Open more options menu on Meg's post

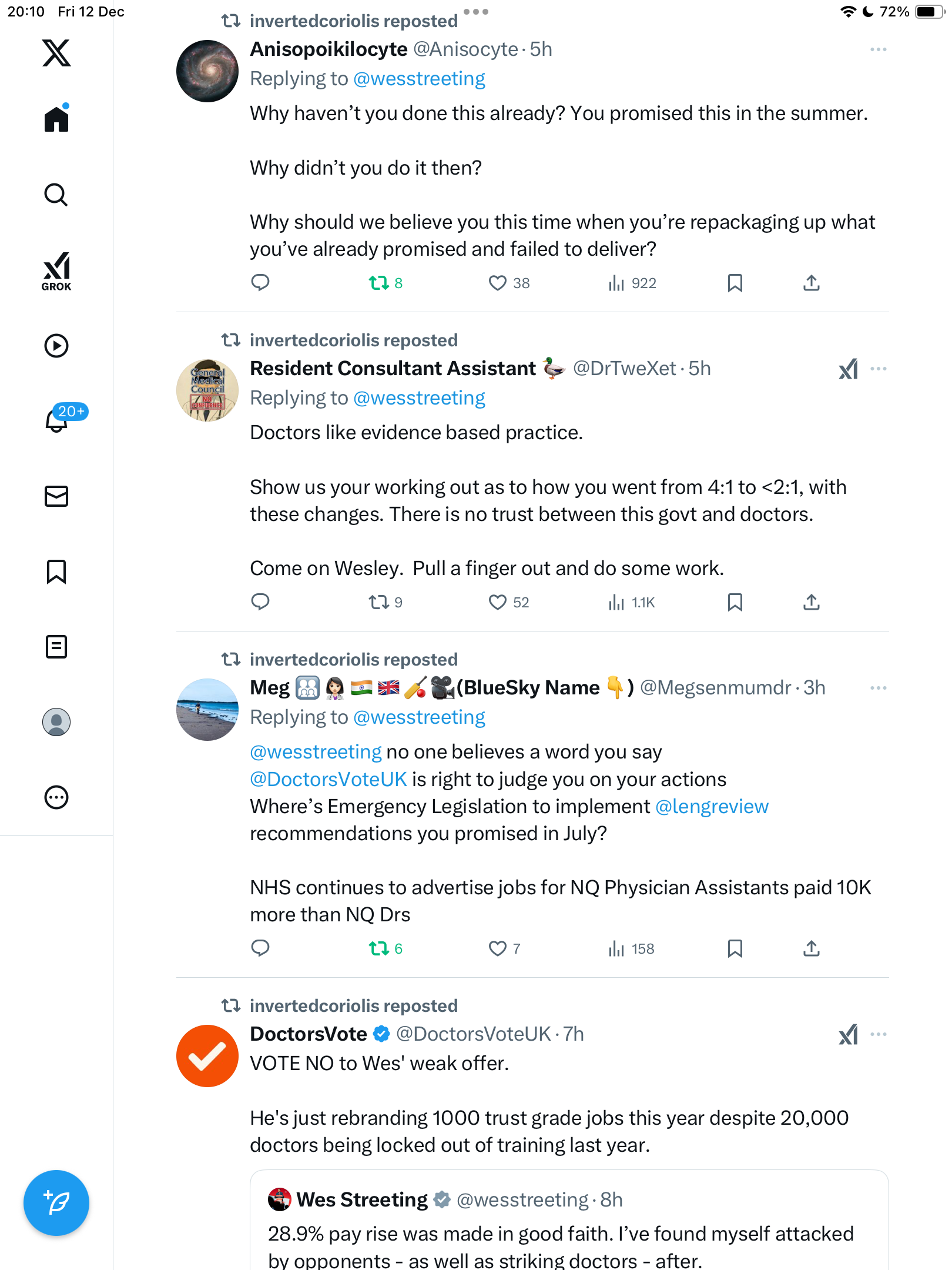click(x=878, y=688)
